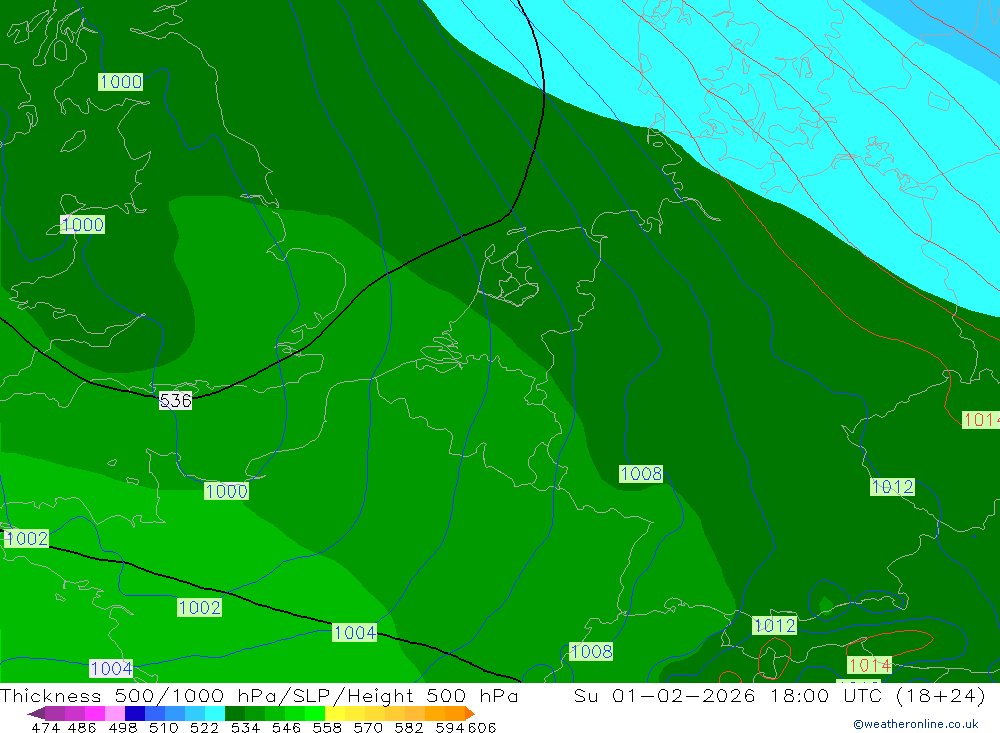Click the 534 legend value

click(246, 727)
